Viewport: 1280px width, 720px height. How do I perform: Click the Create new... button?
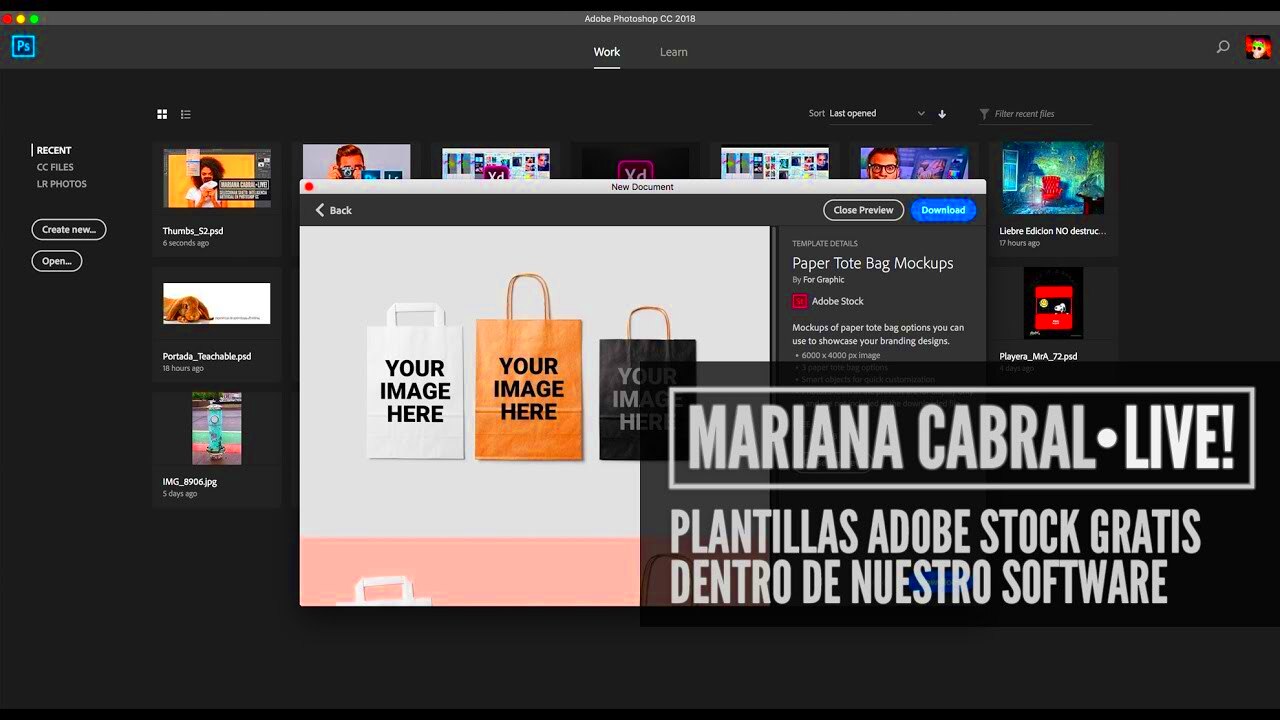(x=69, y=229)
